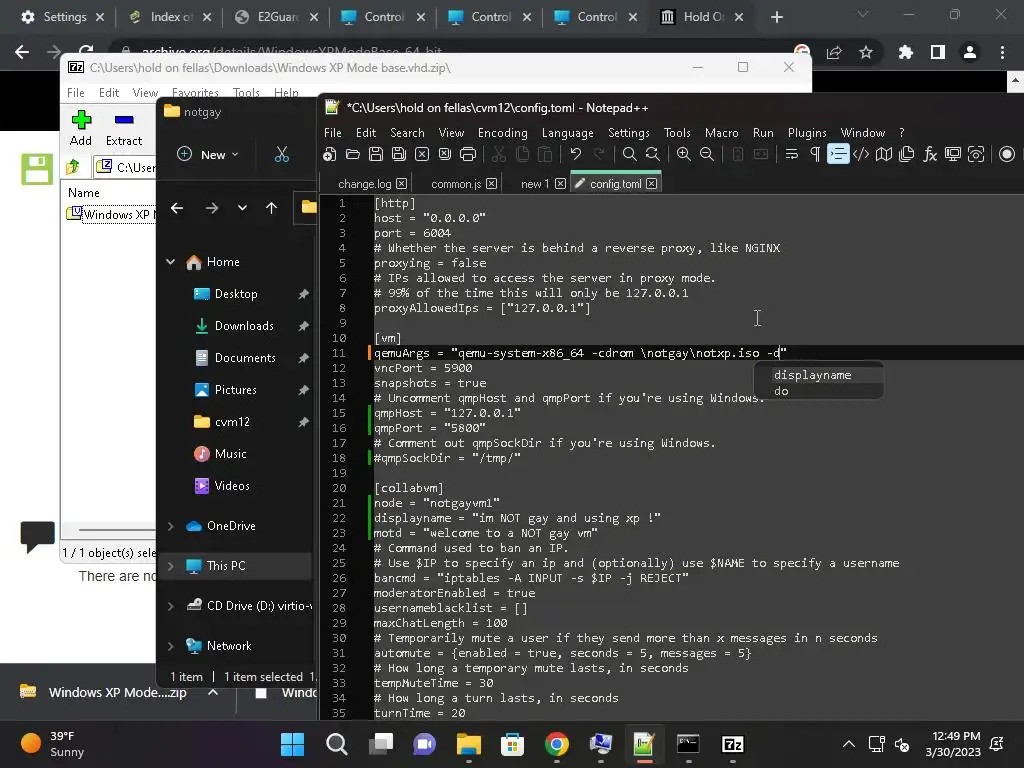Zoom out on the editor text
This screenshot has width=1024, height=768.
tap(707, 154)
